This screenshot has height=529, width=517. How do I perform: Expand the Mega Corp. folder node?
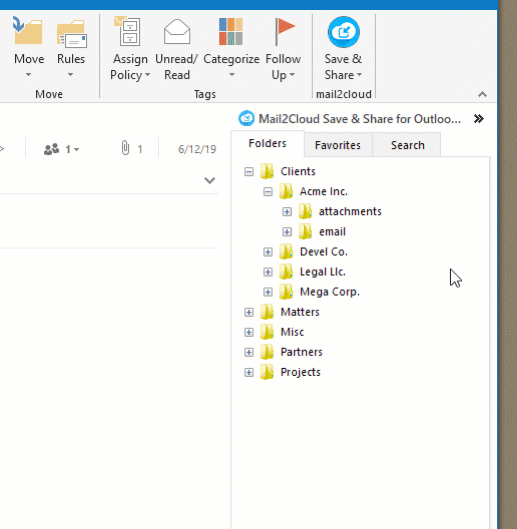pyautogui.click(x=268, y=292)
